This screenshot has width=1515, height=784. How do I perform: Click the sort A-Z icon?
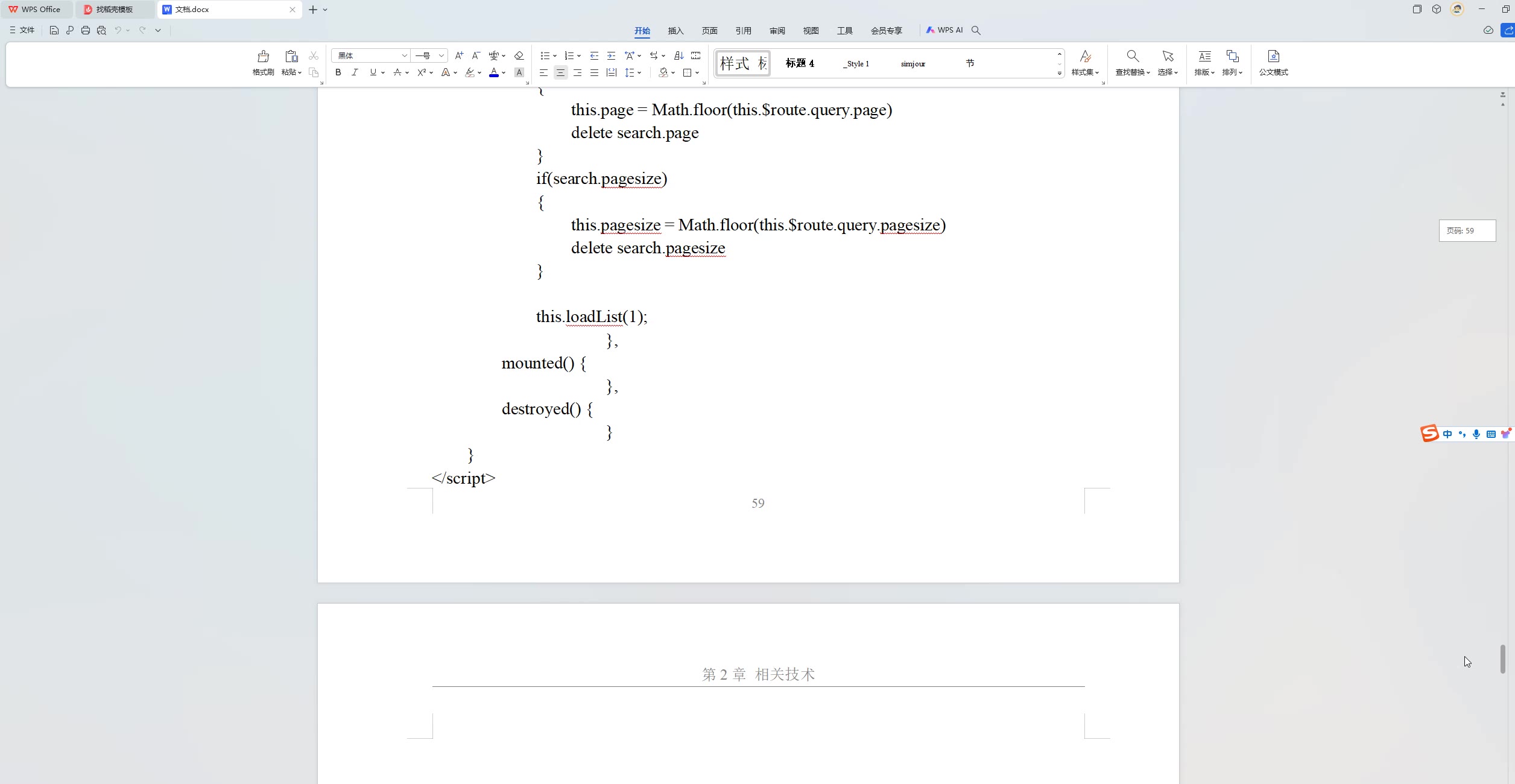coord(678,55)
